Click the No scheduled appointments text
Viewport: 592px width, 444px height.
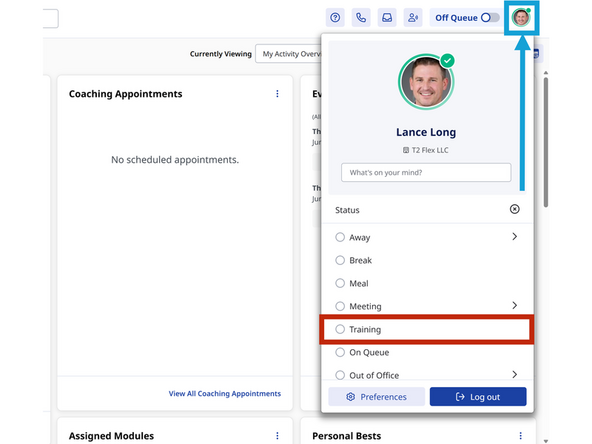pyautogui.click(x=175, y=160)
